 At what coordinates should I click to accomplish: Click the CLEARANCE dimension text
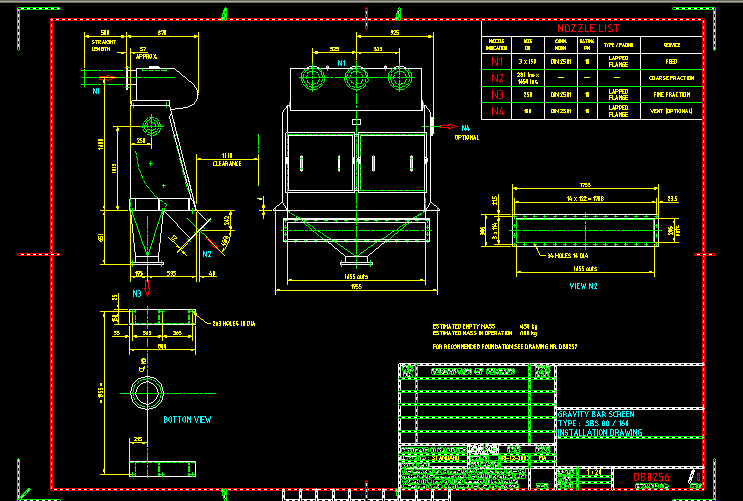[226, 163]
